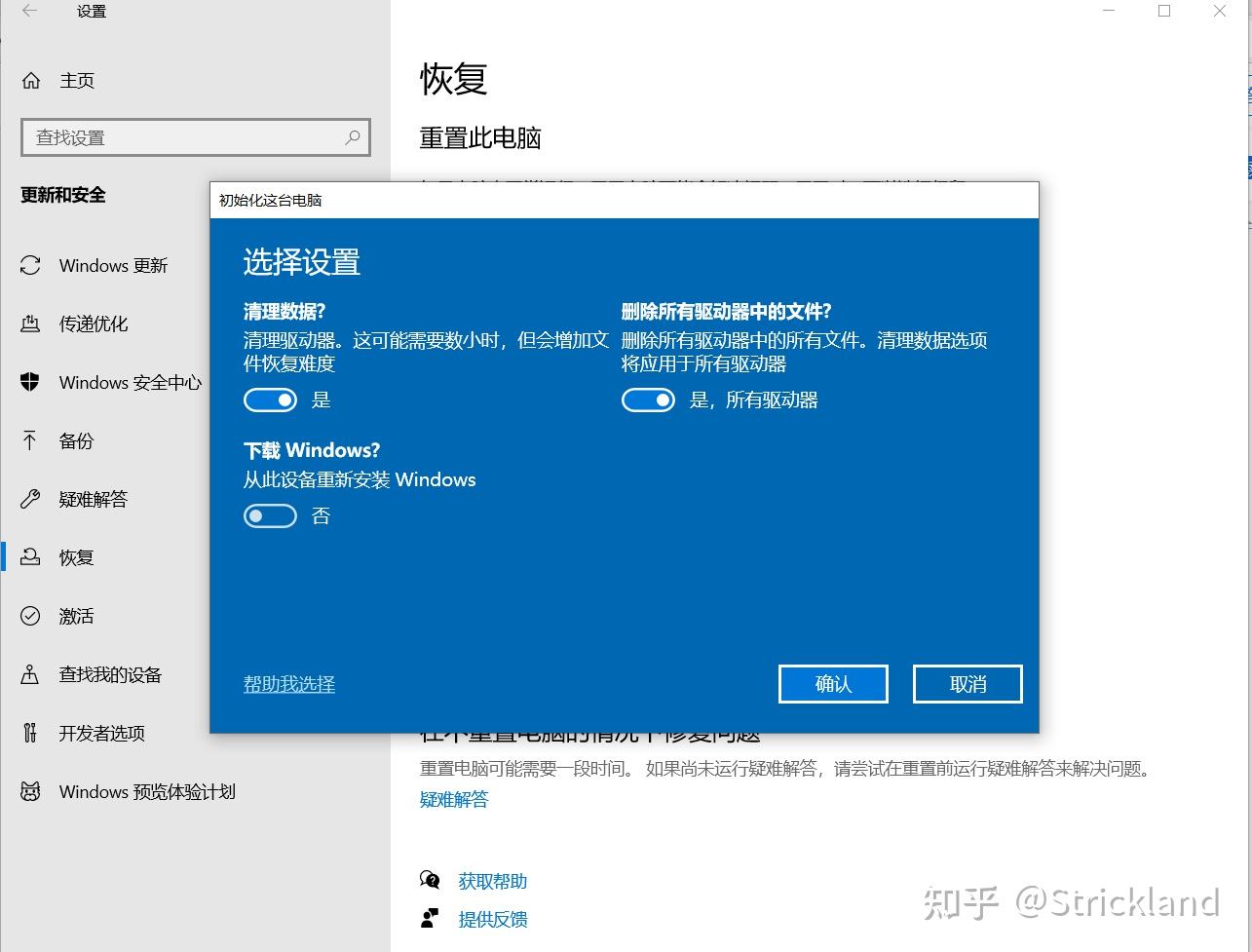Open the 激活 checkmark circle icon
This screenshot has height=952, width=1252.
pos(31,616)
